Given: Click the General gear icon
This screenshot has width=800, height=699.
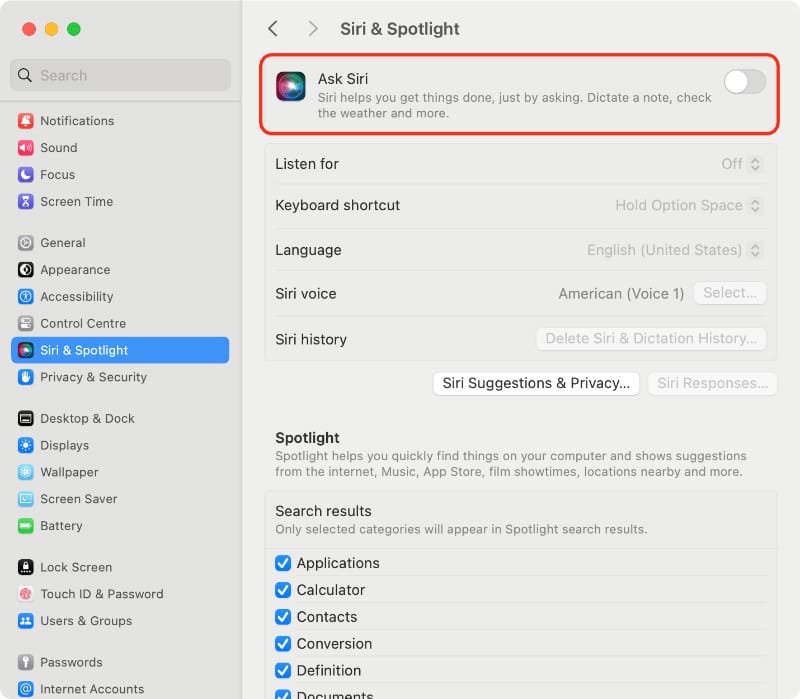Looking at the screenshot, I should point(26,243).
